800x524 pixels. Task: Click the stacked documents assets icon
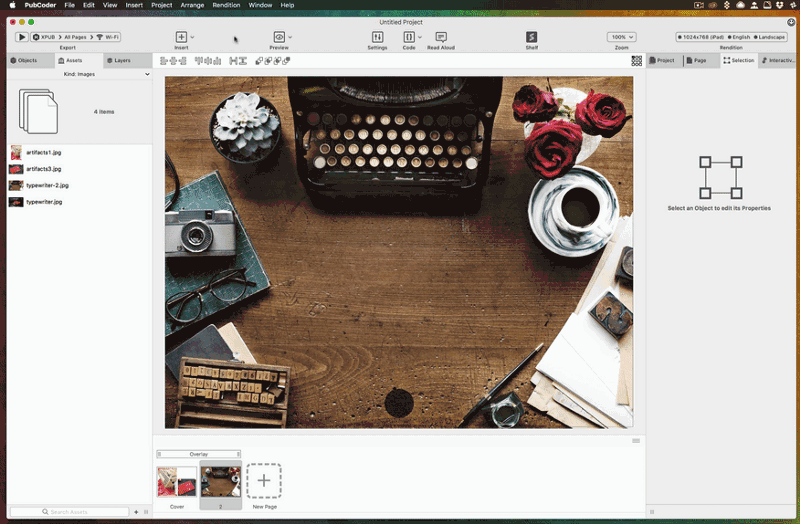pyautogui.click(x=38, y=111)
